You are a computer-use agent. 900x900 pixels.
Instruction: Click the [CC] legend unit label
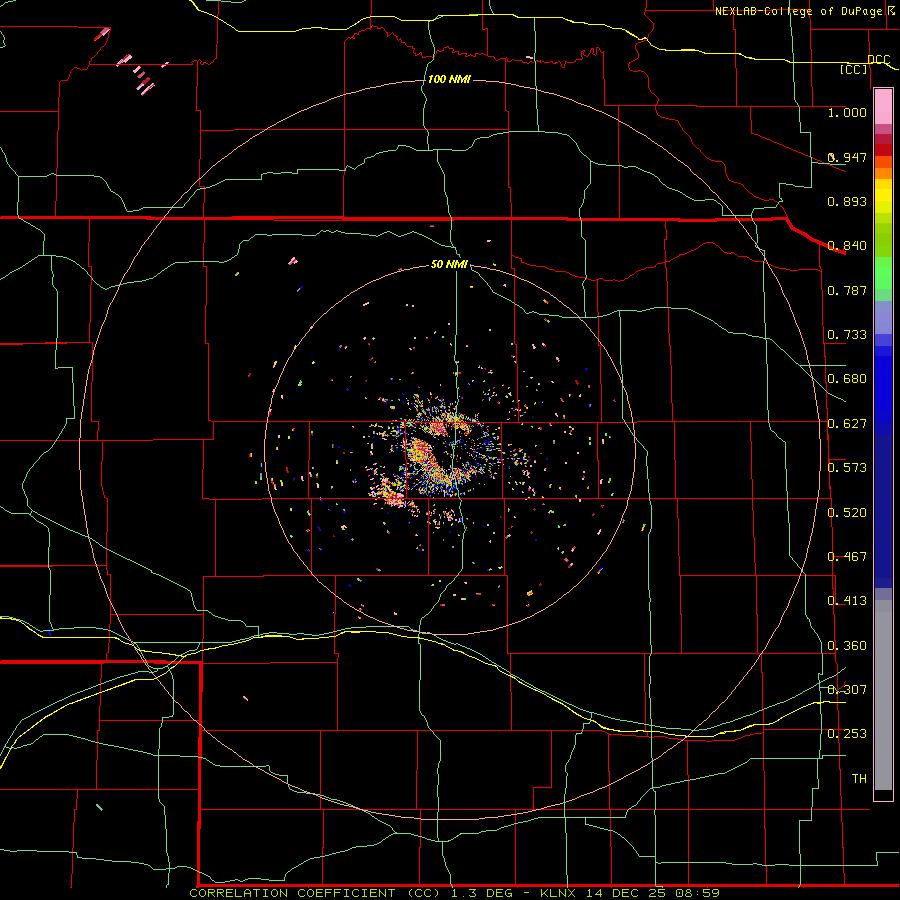(854, 69)
